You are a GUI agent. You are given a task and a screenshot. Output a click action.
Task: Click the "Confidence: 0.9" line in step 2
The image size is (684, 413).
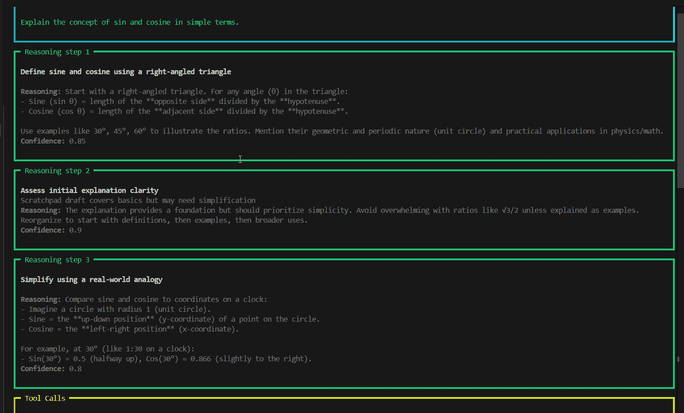pos(51,230)
